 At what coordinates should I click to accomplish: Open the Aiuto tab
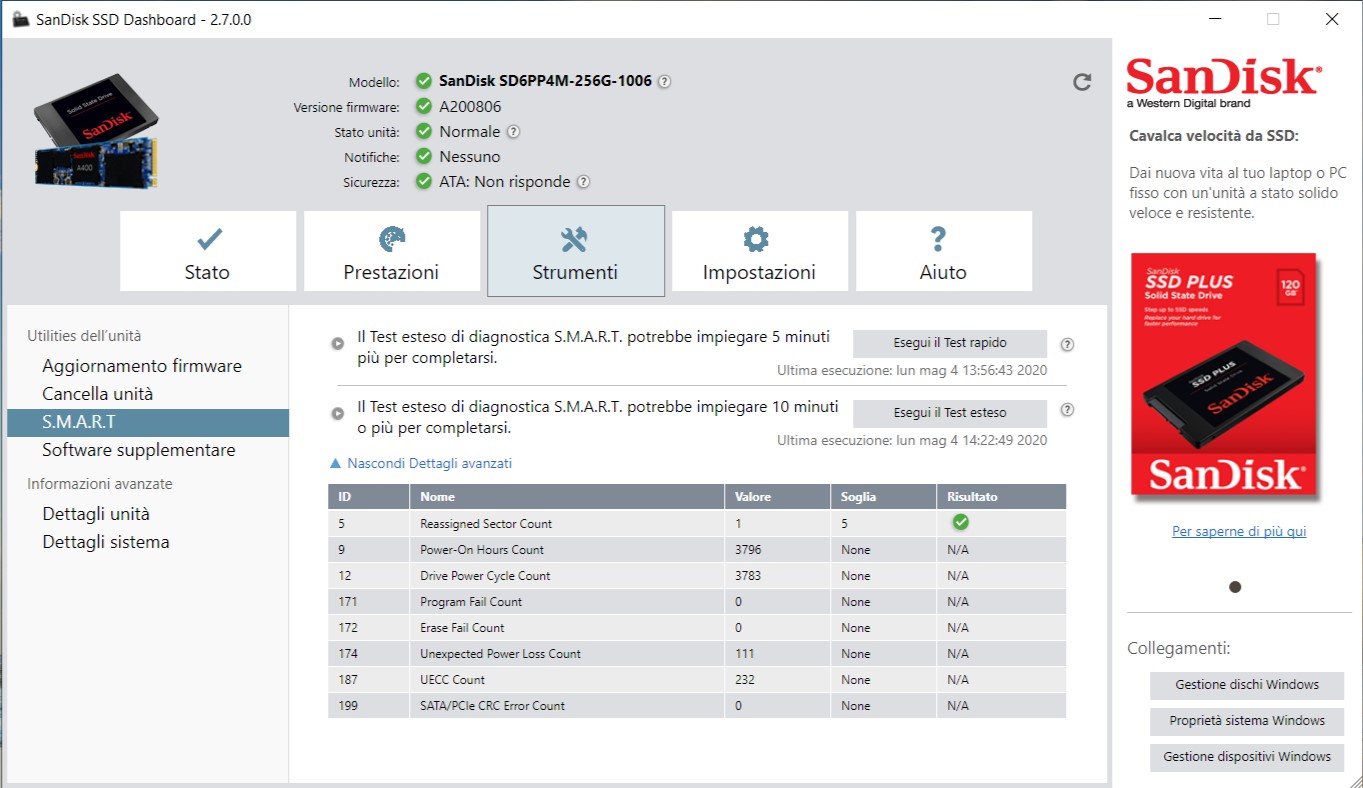coord(944,251)
